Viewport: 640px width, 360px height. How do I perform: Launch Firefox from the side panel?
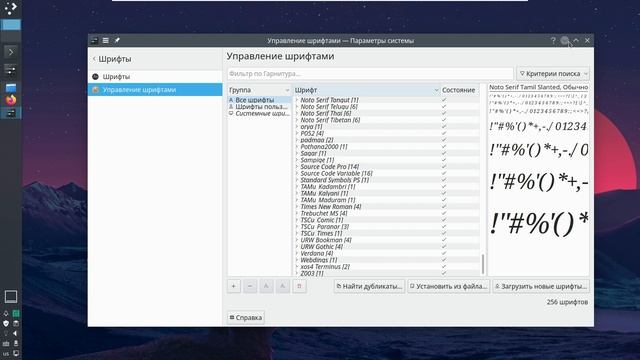(x=11, y=100)
